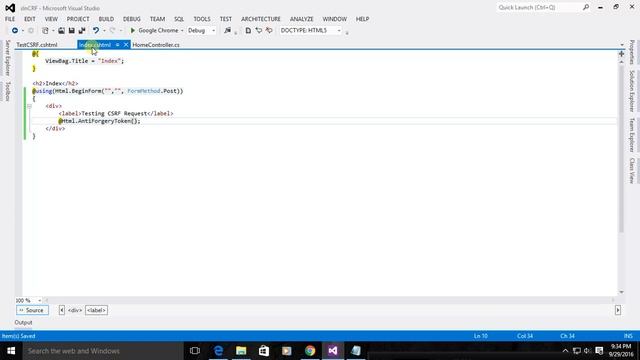Click the Search the web and Windows box
The image size is (640, 360).
tap(103, 351)
